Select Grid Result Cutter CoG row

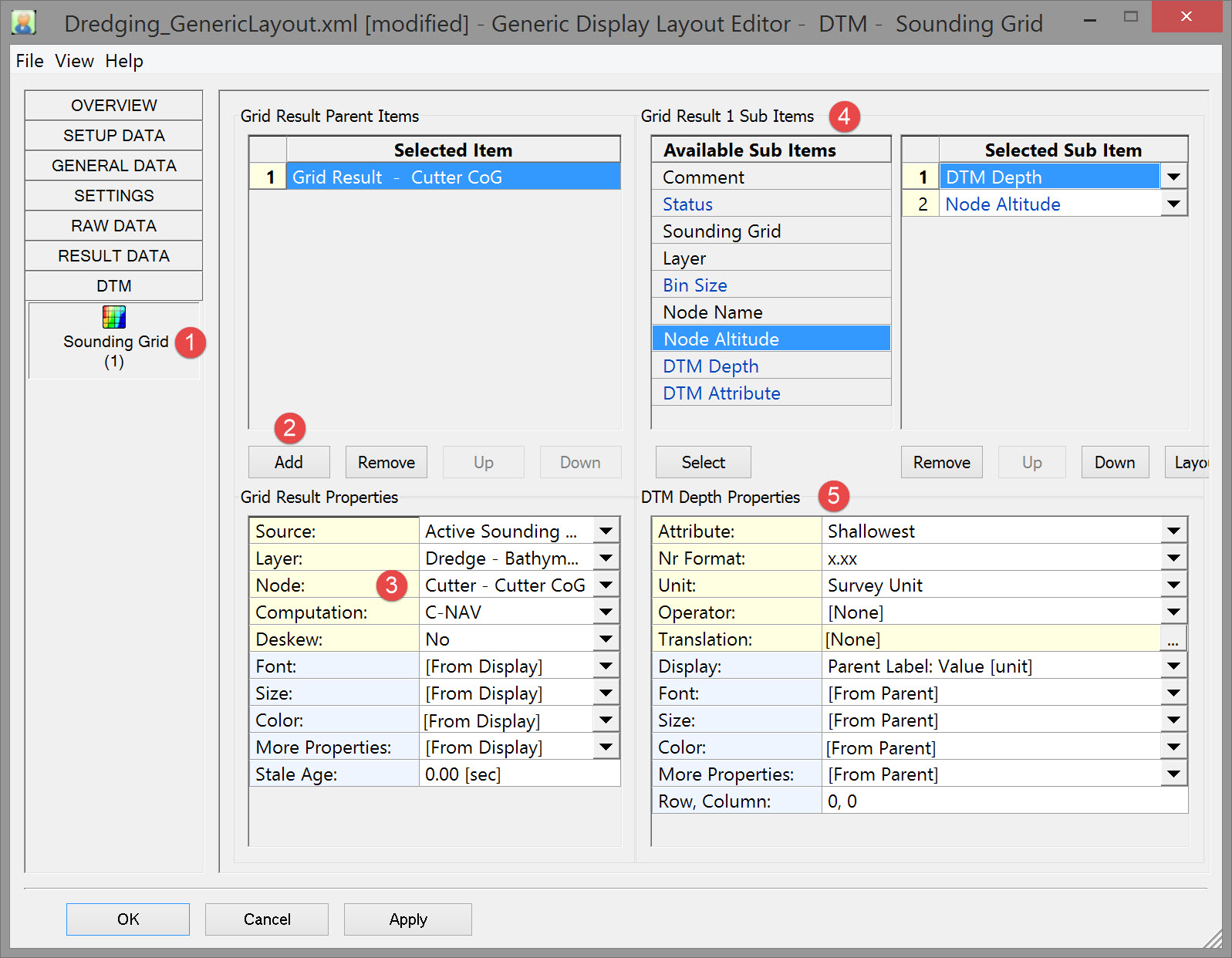pyautogui.click(x=453, y=177)
